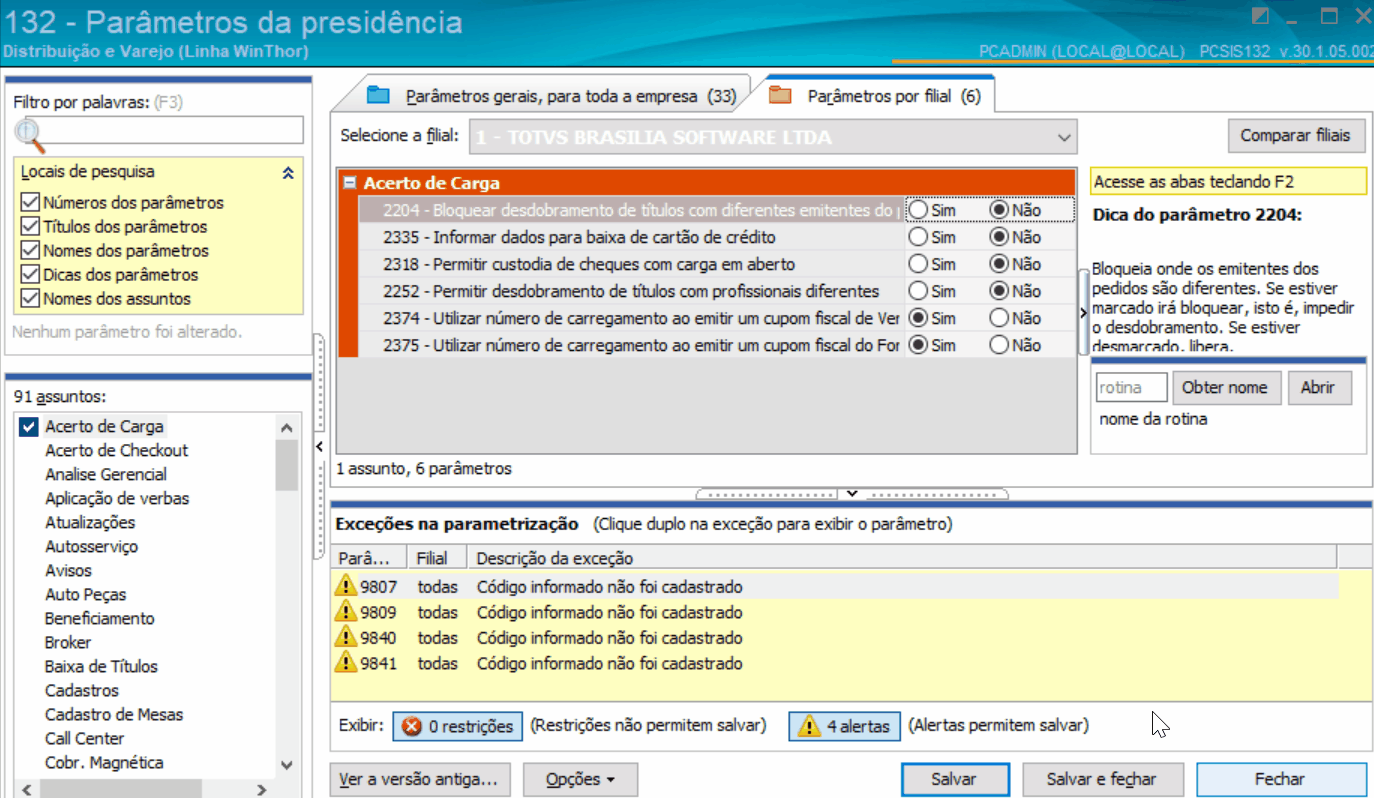The height and width of the screenshot is (798, 1374).
Task: Click the warning icon for exception 9807
Action: pos(346,586)
